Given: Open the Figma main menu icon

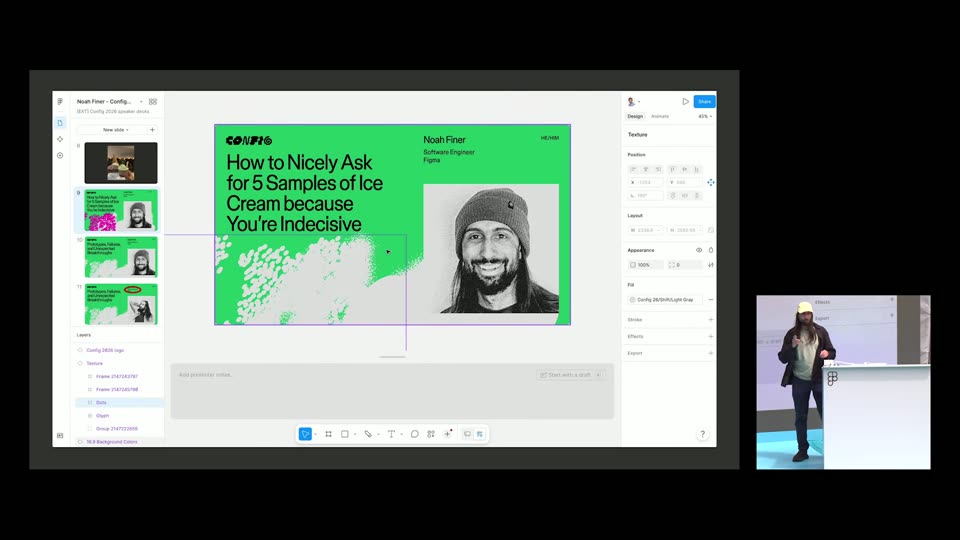Looking at the screenshot, I should click(60, 102).
